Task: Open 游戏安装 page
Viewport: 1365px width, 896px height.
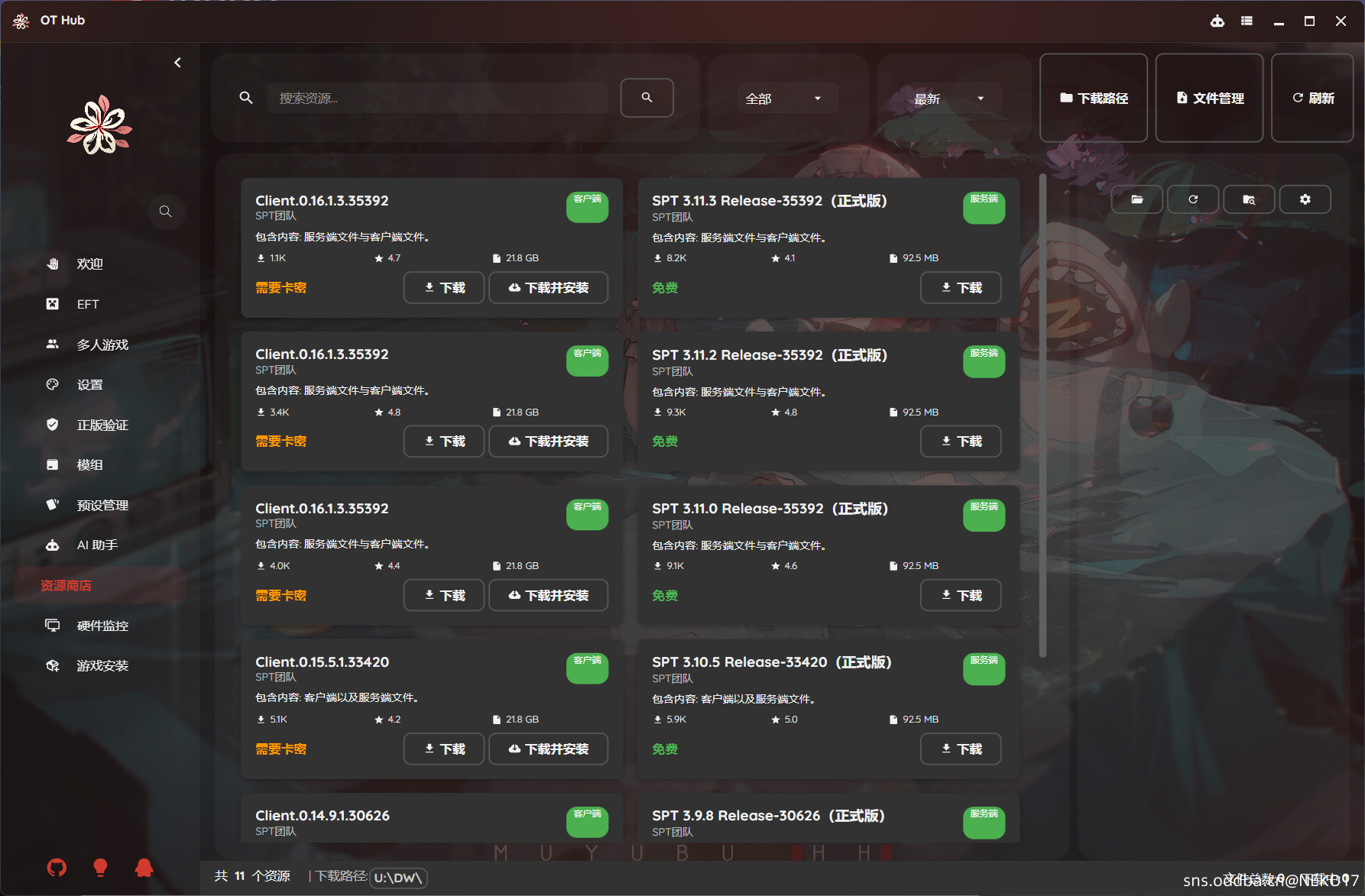Action: 100,666
